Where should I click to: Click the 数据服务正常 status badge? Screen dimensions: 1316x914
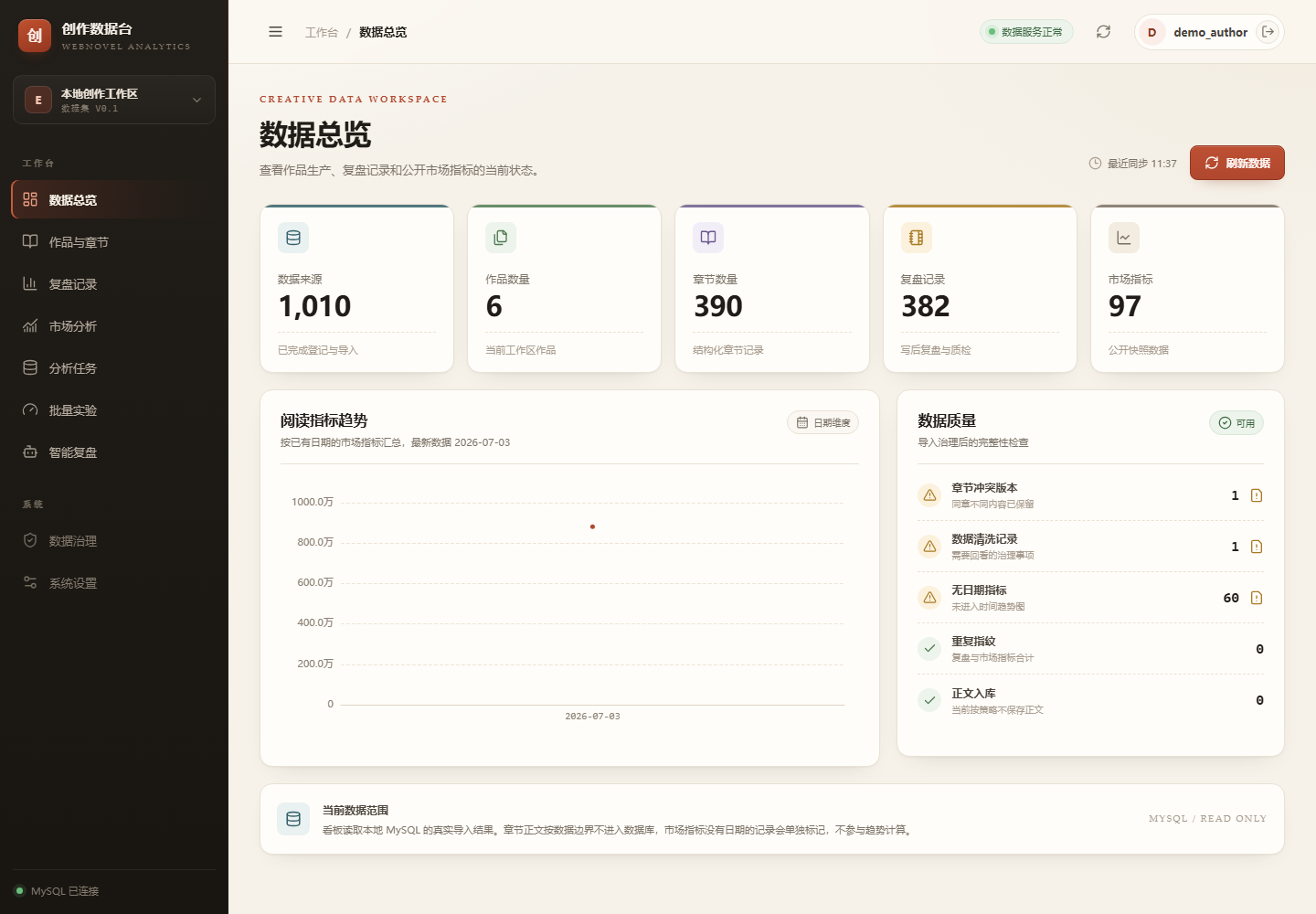click(1026, 32)
